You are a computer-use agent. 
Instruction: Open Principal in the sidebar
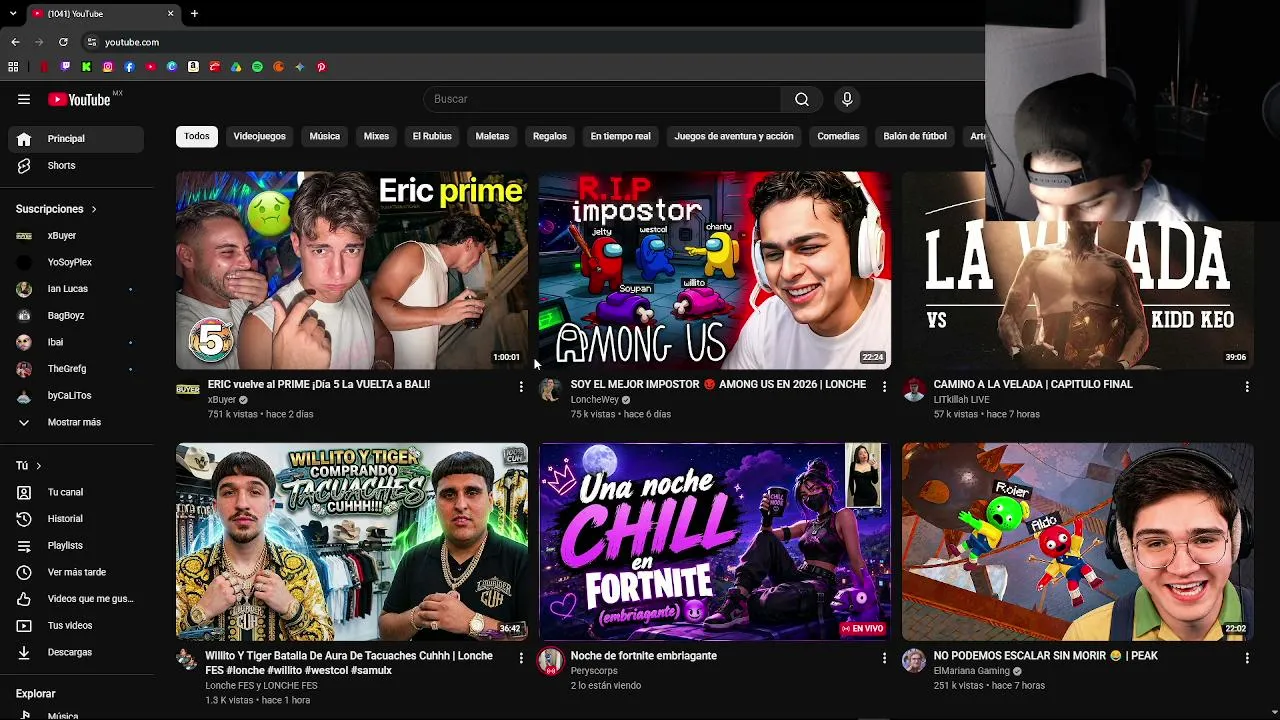76,139
